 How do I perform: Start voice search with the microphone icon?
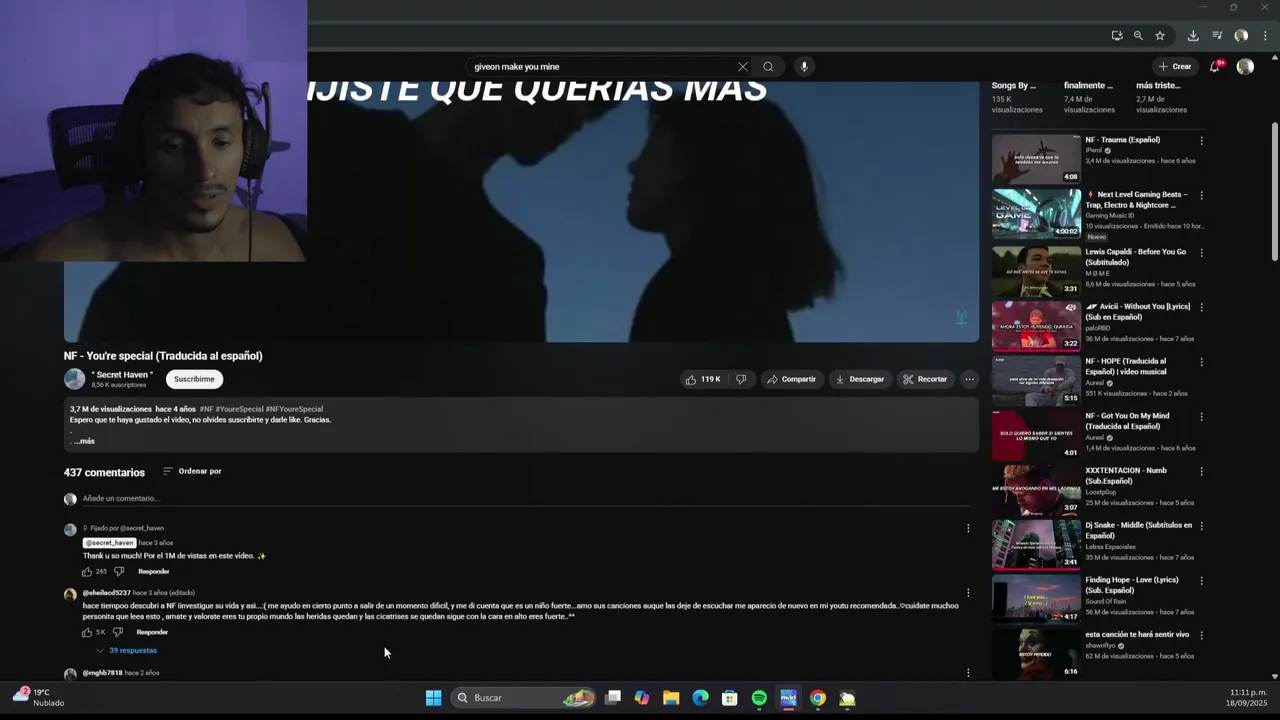point(804,67)
